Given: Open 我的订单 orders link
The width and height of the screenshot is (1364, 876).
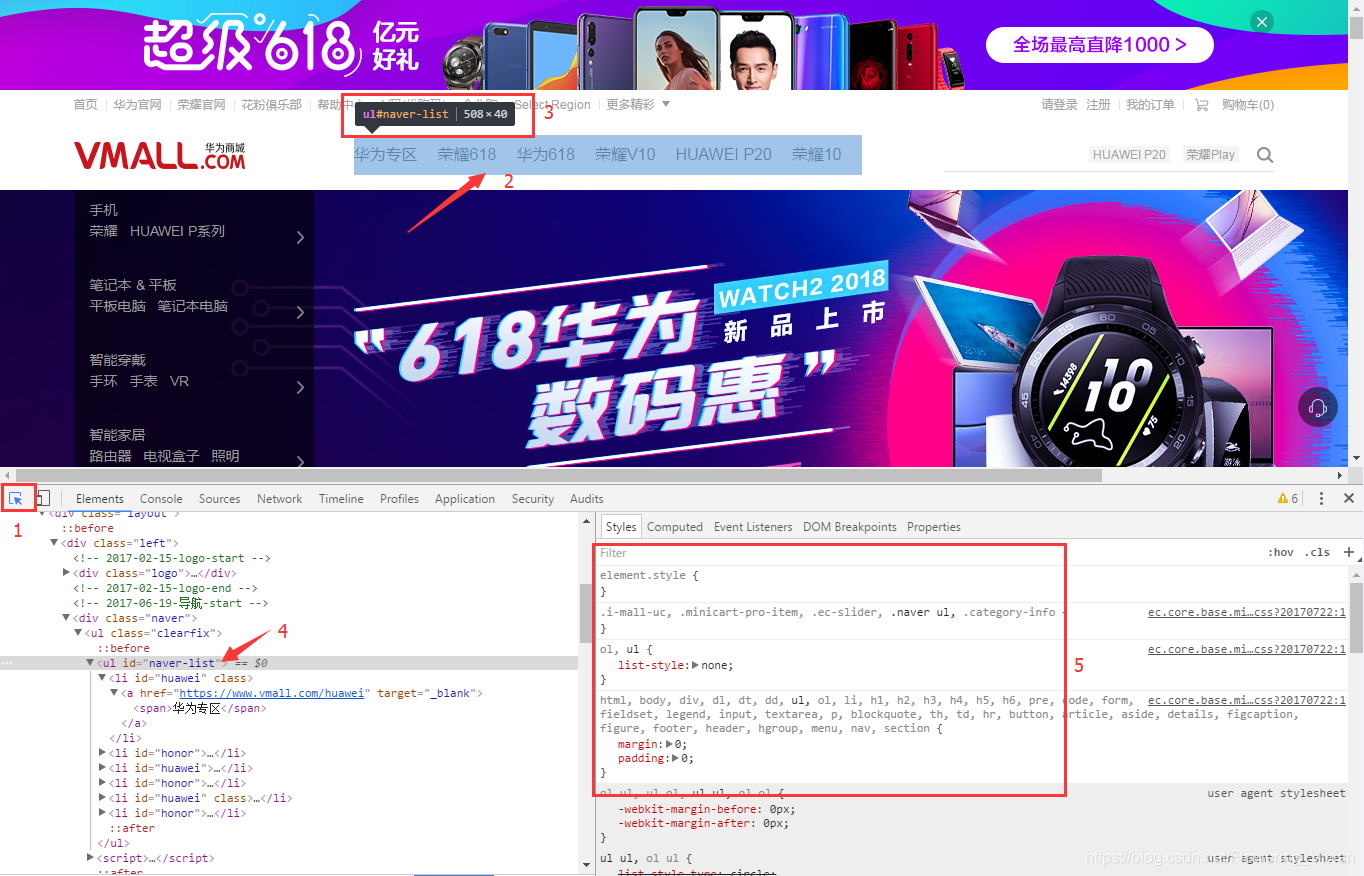Looking at the screenshot, I should pos(1150,105).
